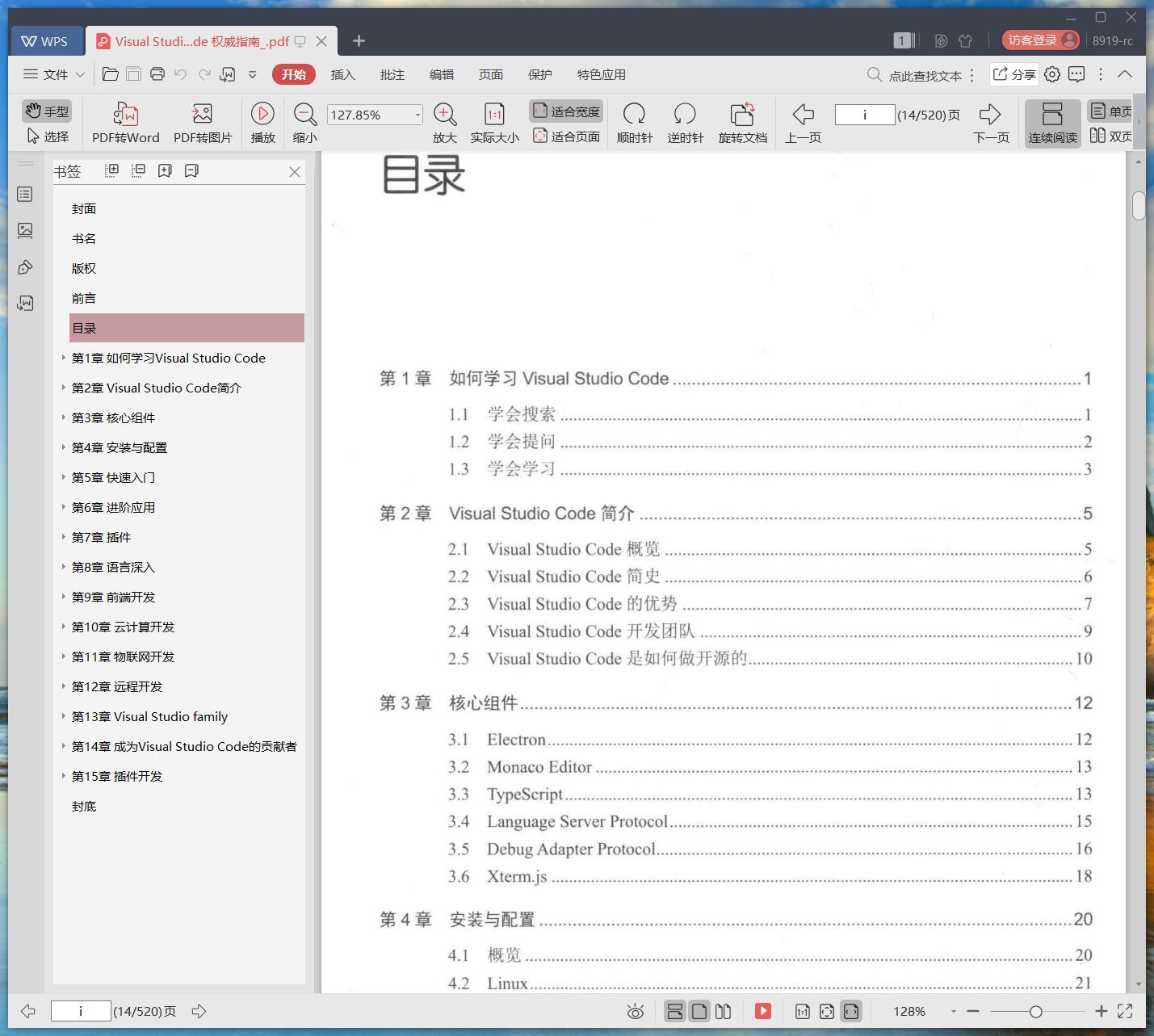
Task: Open the 文件 menu
Action: tap(54, 74)
